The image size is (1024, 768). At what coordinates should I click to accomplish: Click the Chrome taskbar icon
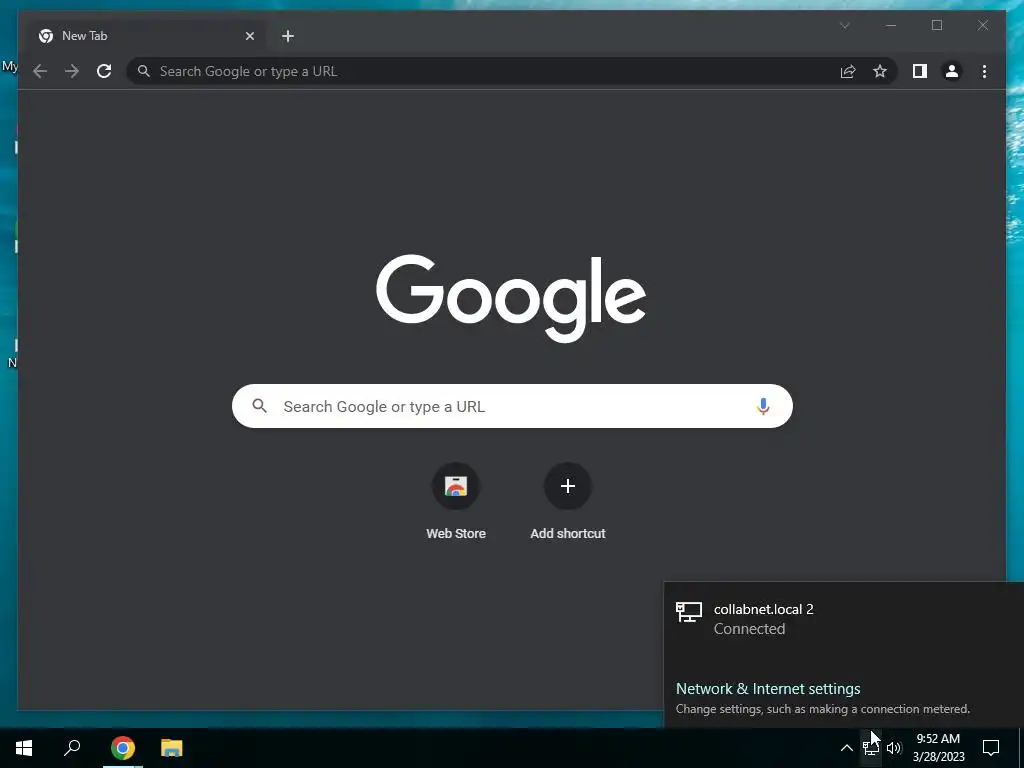(123, 748)
